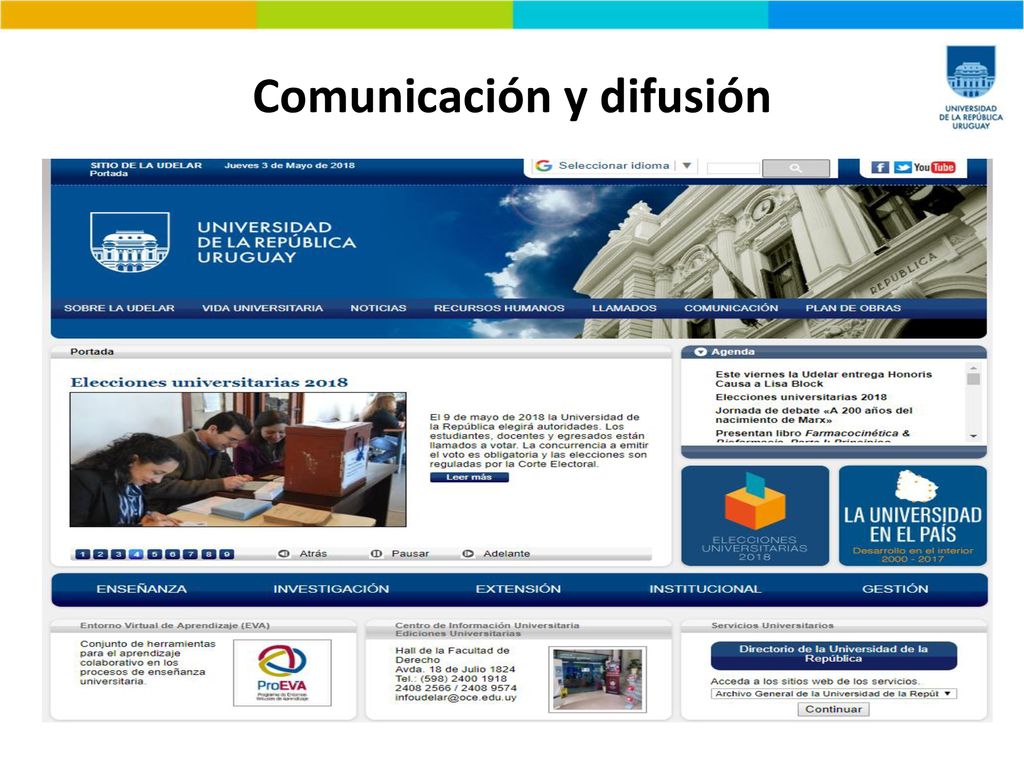Select the Enseñanza tab
The image size is (1024, 768).
(142, 589)
